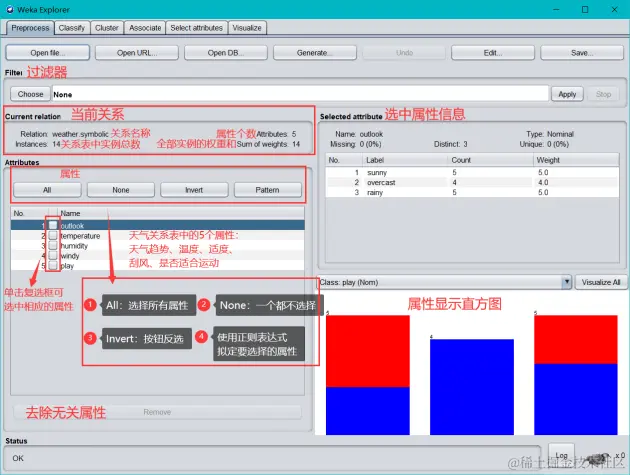
Task: Click the OK status text
Action: coord(18,458)
